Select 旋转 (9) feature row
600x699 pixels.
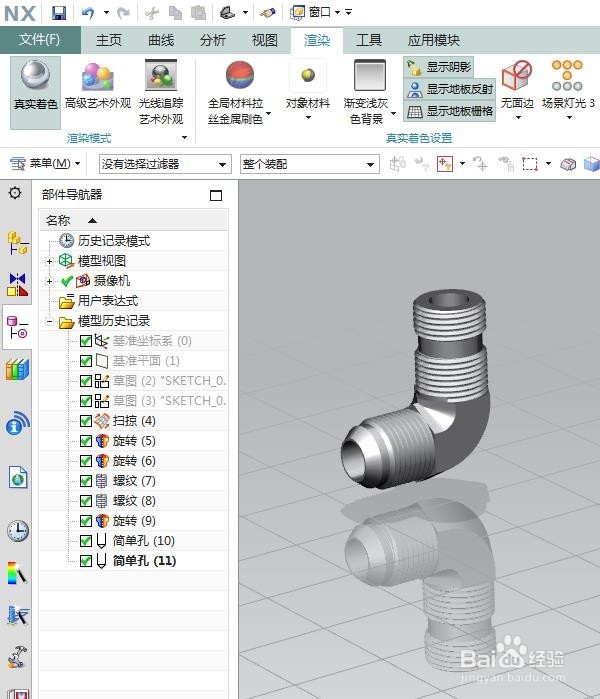click(134, 521)
